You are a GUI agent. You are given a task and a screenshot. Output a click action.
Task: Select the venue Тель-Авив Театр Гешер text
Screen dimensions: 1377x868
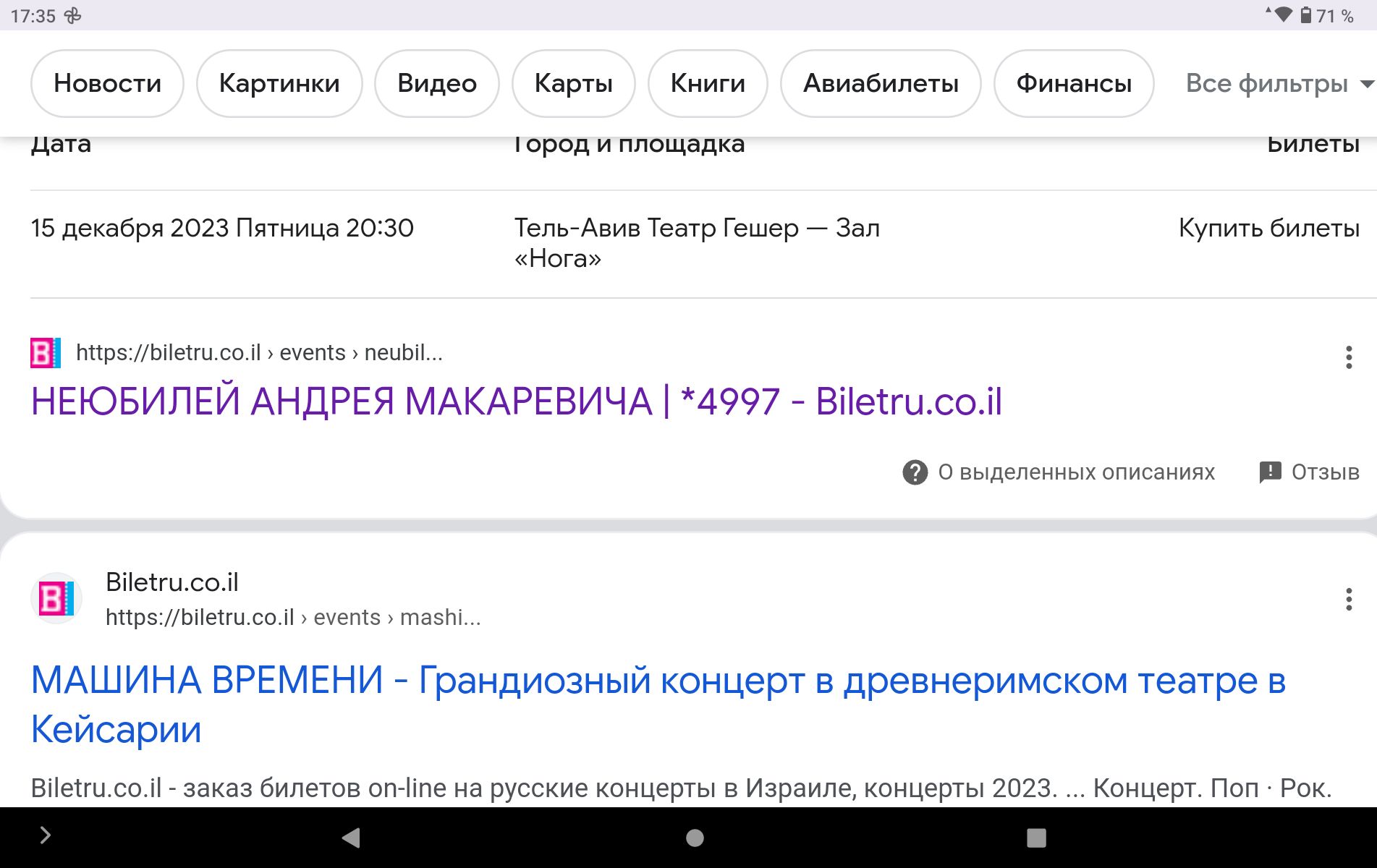pos(697,243)
